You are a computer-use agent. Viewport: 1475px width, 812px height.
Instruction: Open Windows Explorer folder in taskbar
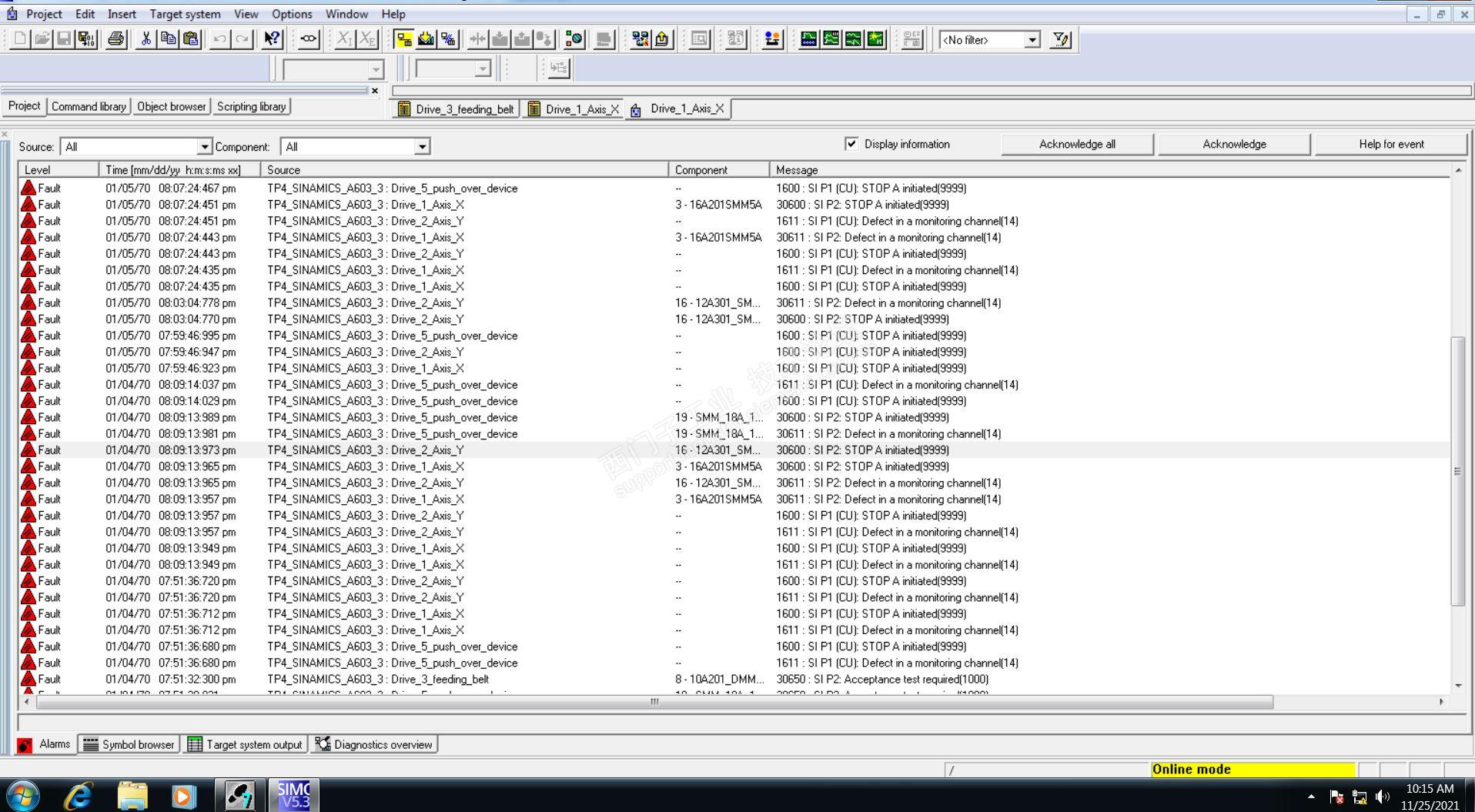point(132,795)
